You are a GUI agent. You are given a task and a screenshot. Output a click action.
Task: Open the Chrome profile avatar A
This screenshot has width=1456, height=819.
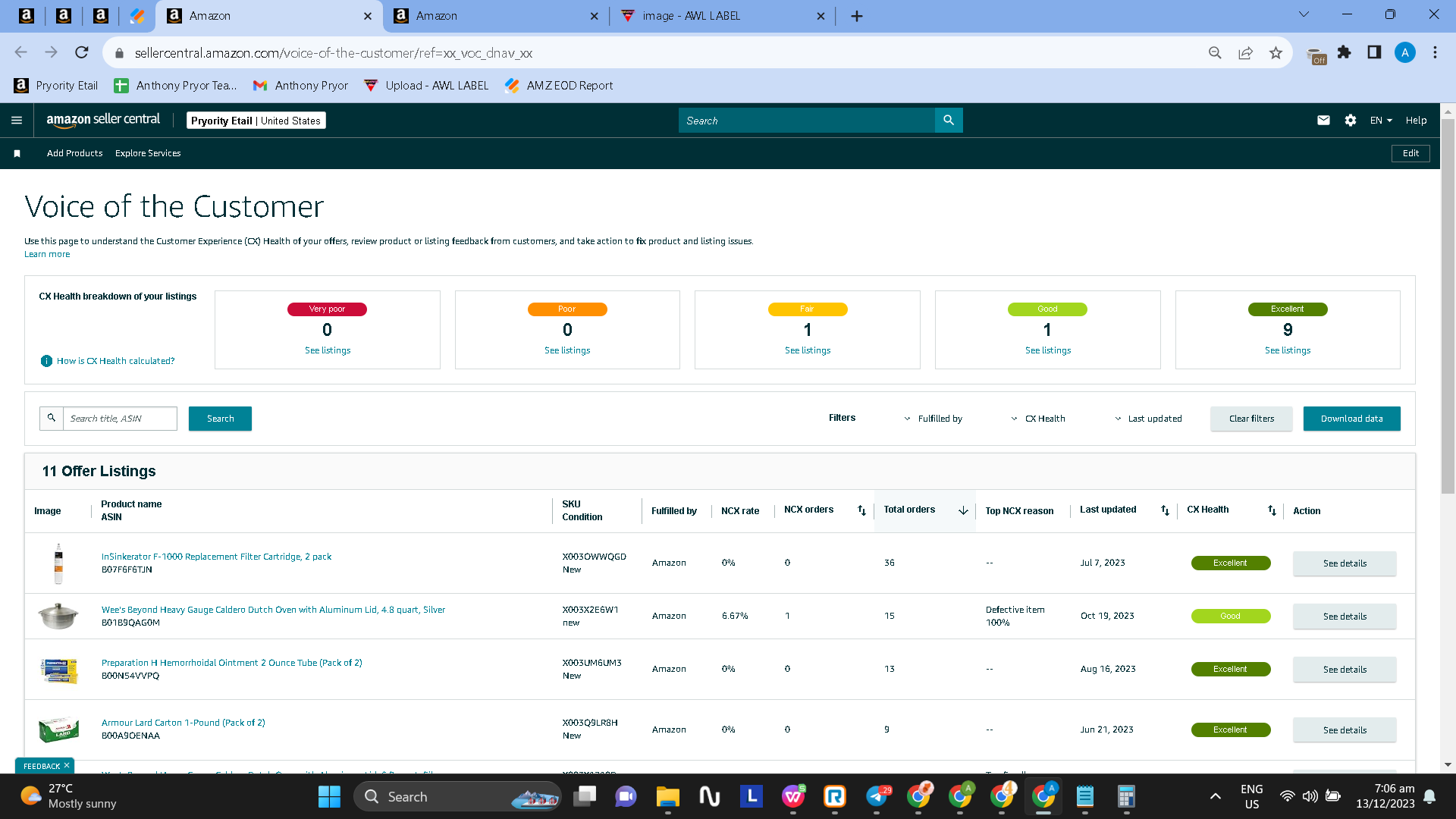[x=1404, y=52]
